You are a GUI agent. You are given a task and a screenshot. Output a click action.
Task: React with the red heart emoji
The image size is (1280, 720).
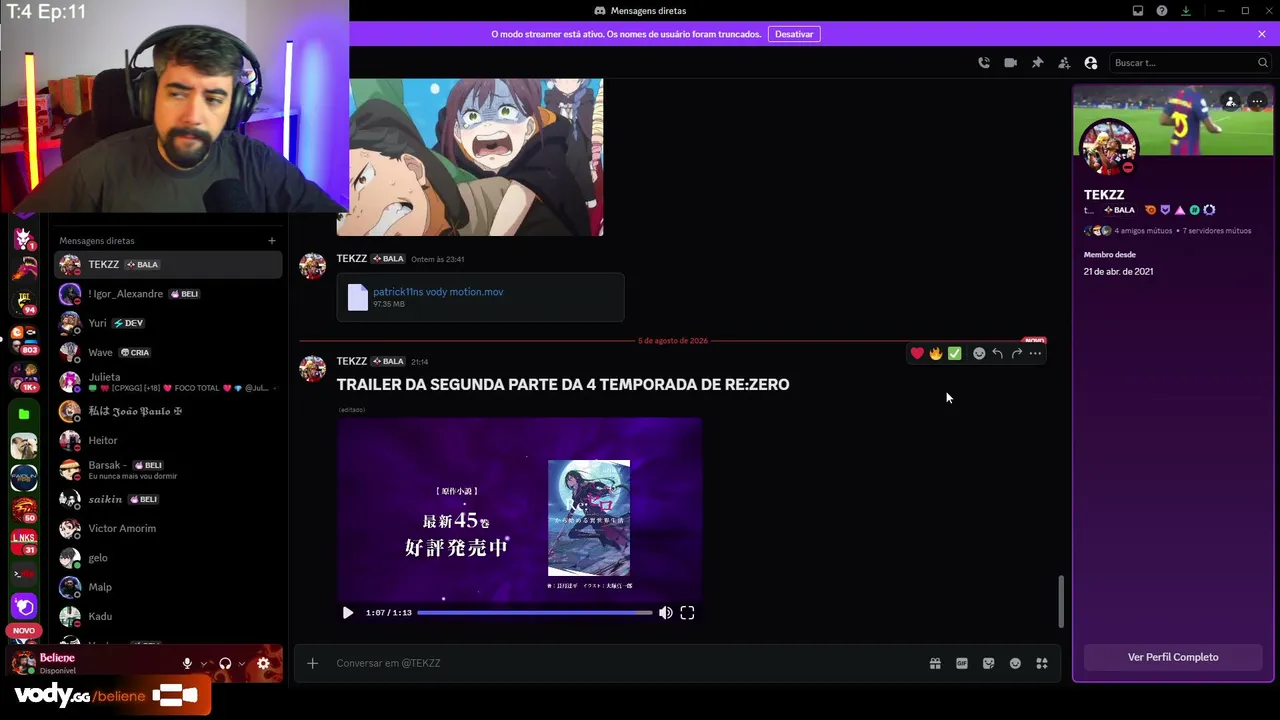(917, 353)
